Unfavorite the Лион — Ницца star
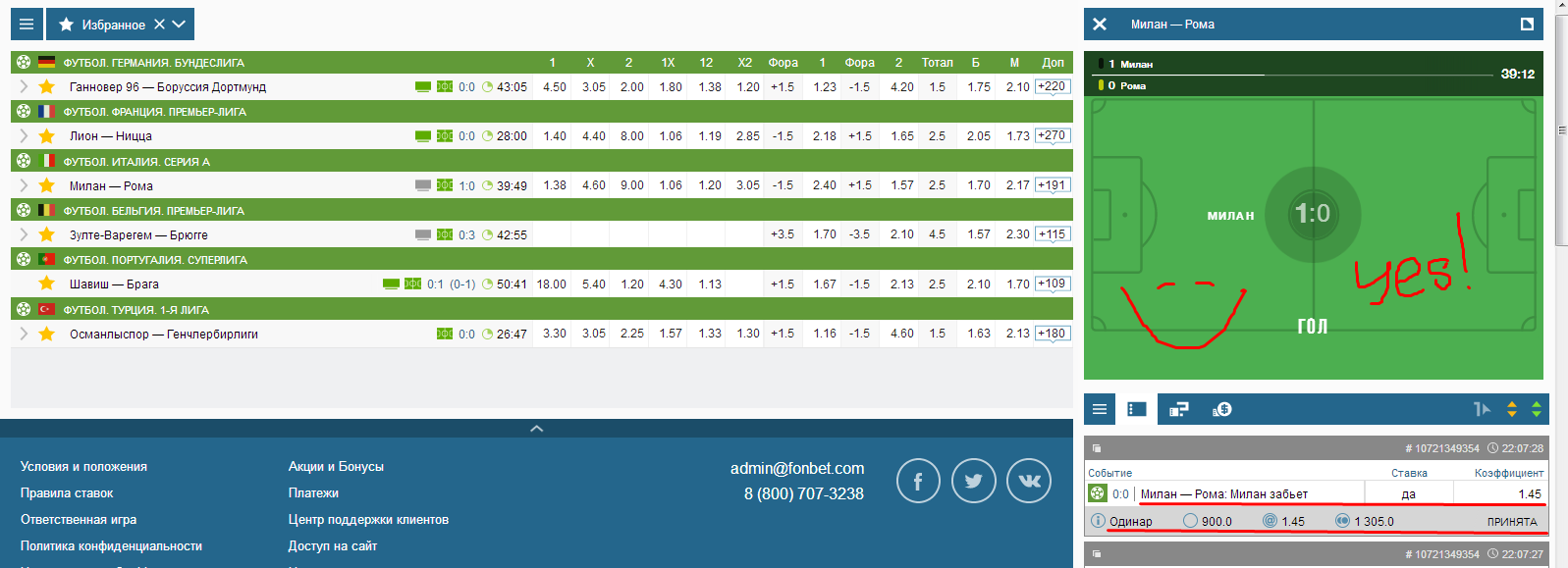Image resolution: width=1568 pixels, height=568 pixels. (x=46, y=135)
